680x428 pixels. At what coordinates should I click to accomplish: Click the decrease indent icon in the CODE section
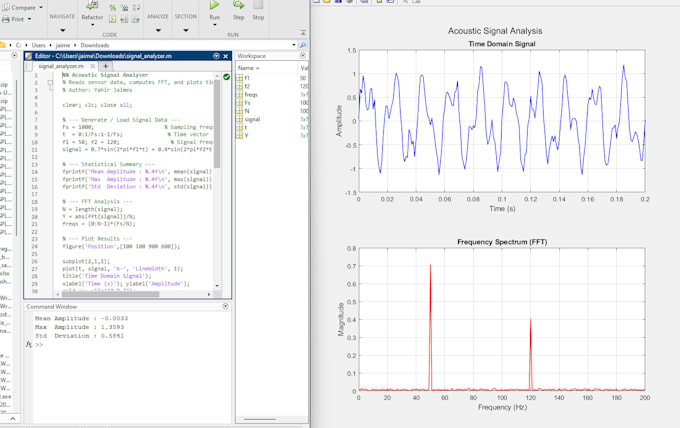(x=124, y=19)
